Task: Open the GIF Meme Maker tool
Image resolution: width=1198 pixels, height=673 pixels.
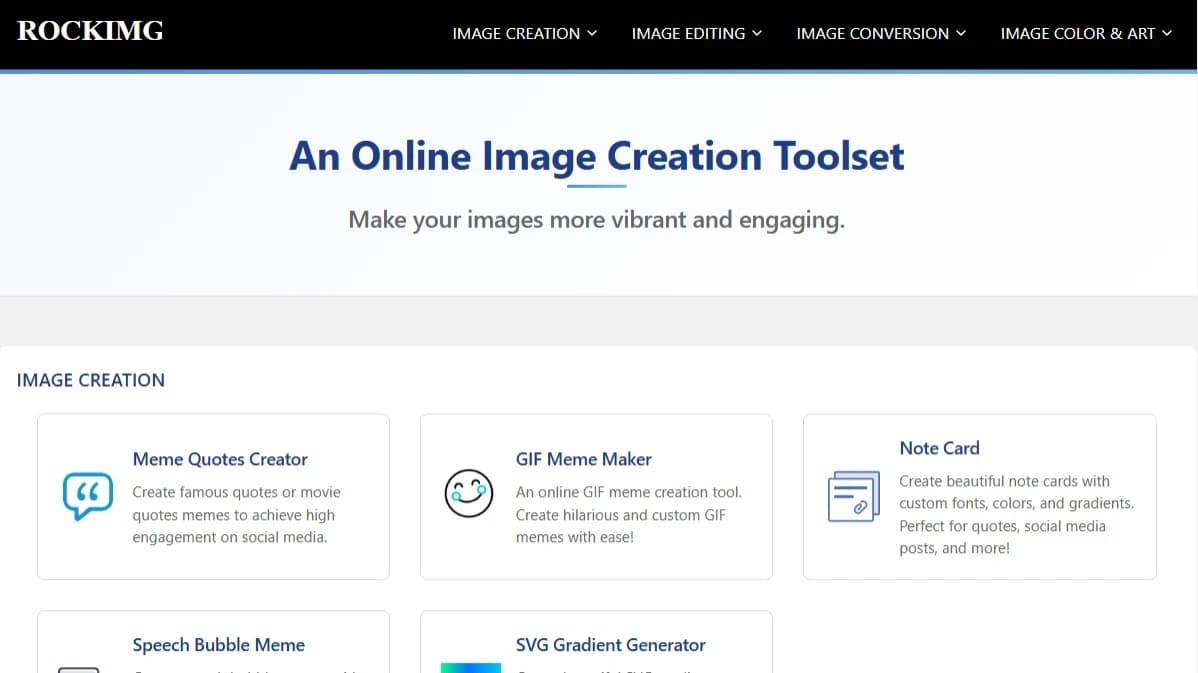Action: click(583, 459)
